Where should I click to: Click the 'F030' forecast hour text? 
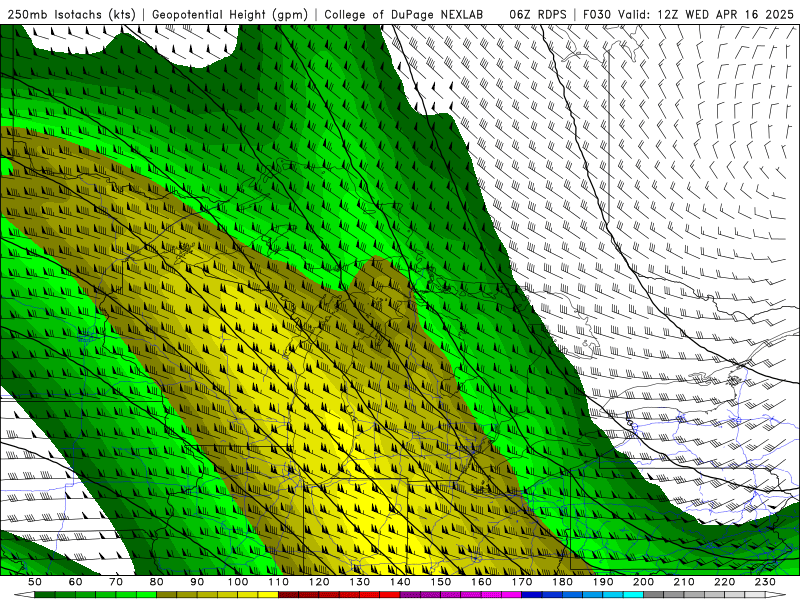[x=597, y=14]
